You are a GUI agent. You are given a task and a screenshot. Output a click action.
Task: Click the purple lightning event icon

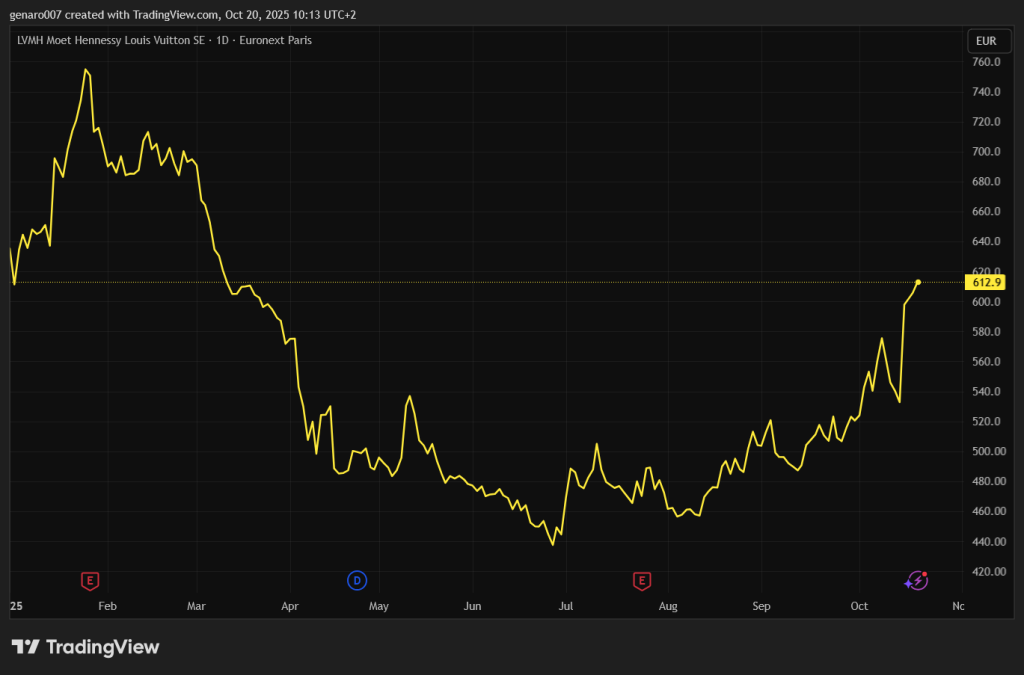(x=915, y=580)
